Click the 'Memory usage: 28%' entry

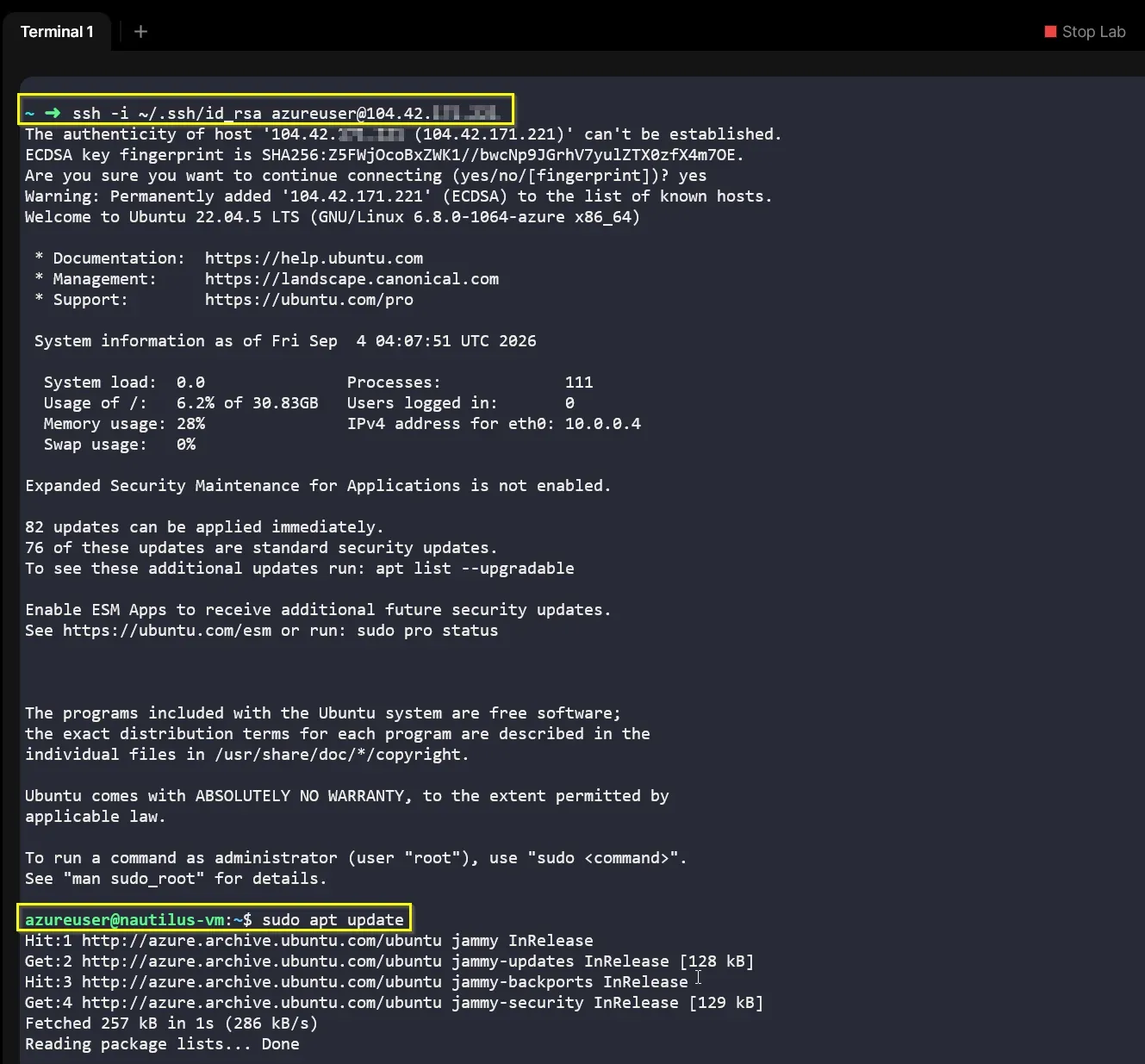(x=124, y=424)
